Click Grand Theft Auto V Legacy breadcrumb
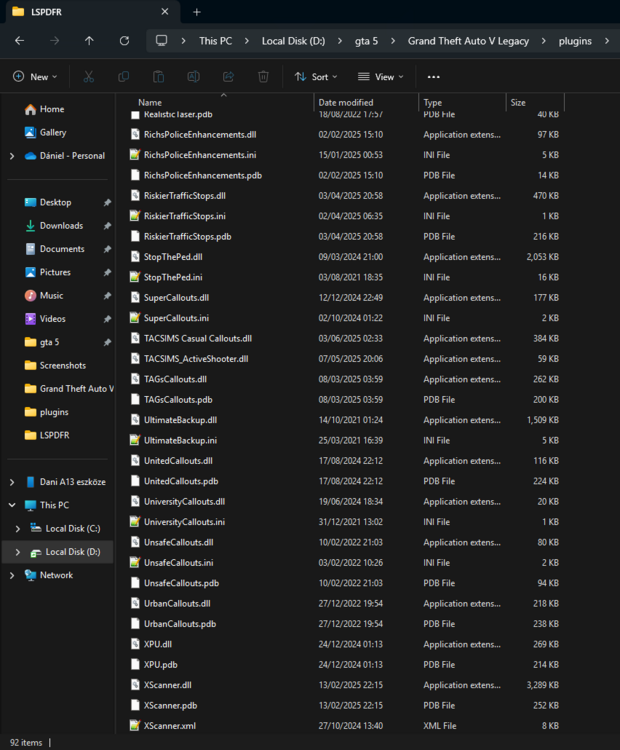Screen dimensions: 620x750 coord(468,41)
